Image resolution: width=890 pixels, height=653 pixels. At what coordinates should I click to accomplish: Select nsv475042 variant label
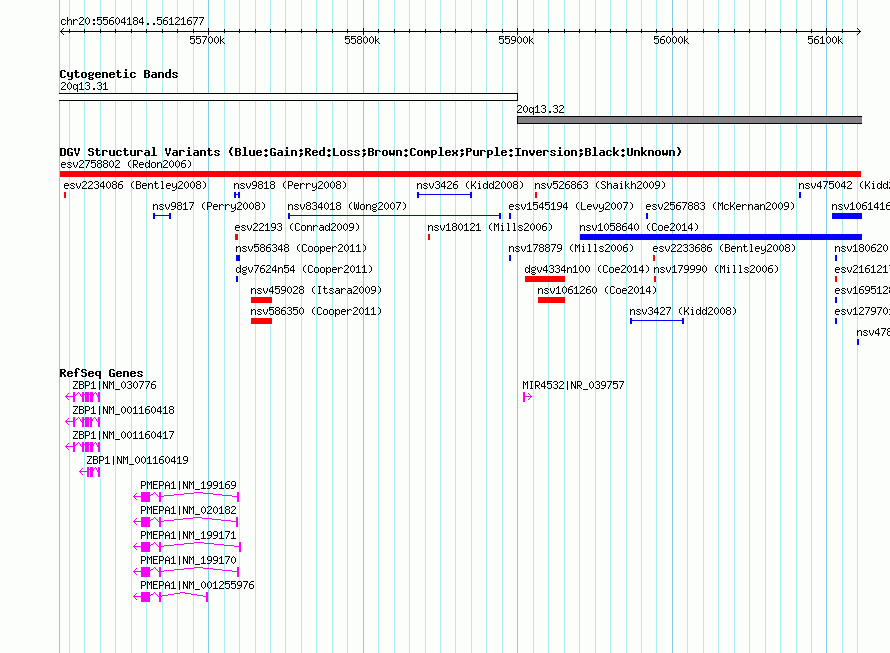click(844, 185)
